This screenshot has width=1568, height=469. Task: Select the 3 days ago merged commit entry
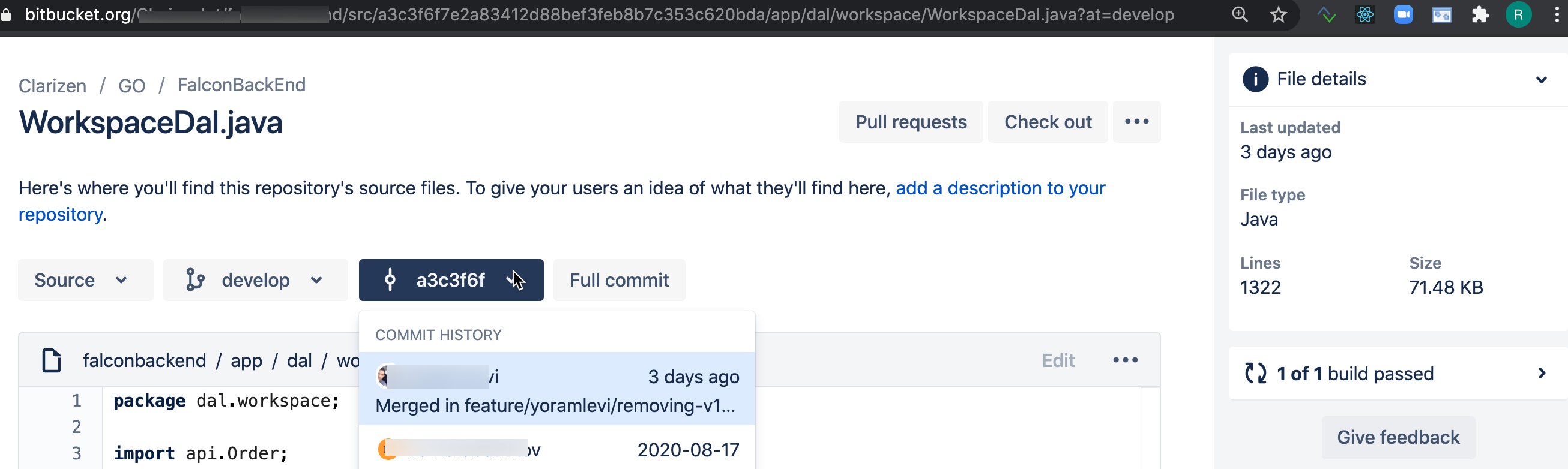556,389
